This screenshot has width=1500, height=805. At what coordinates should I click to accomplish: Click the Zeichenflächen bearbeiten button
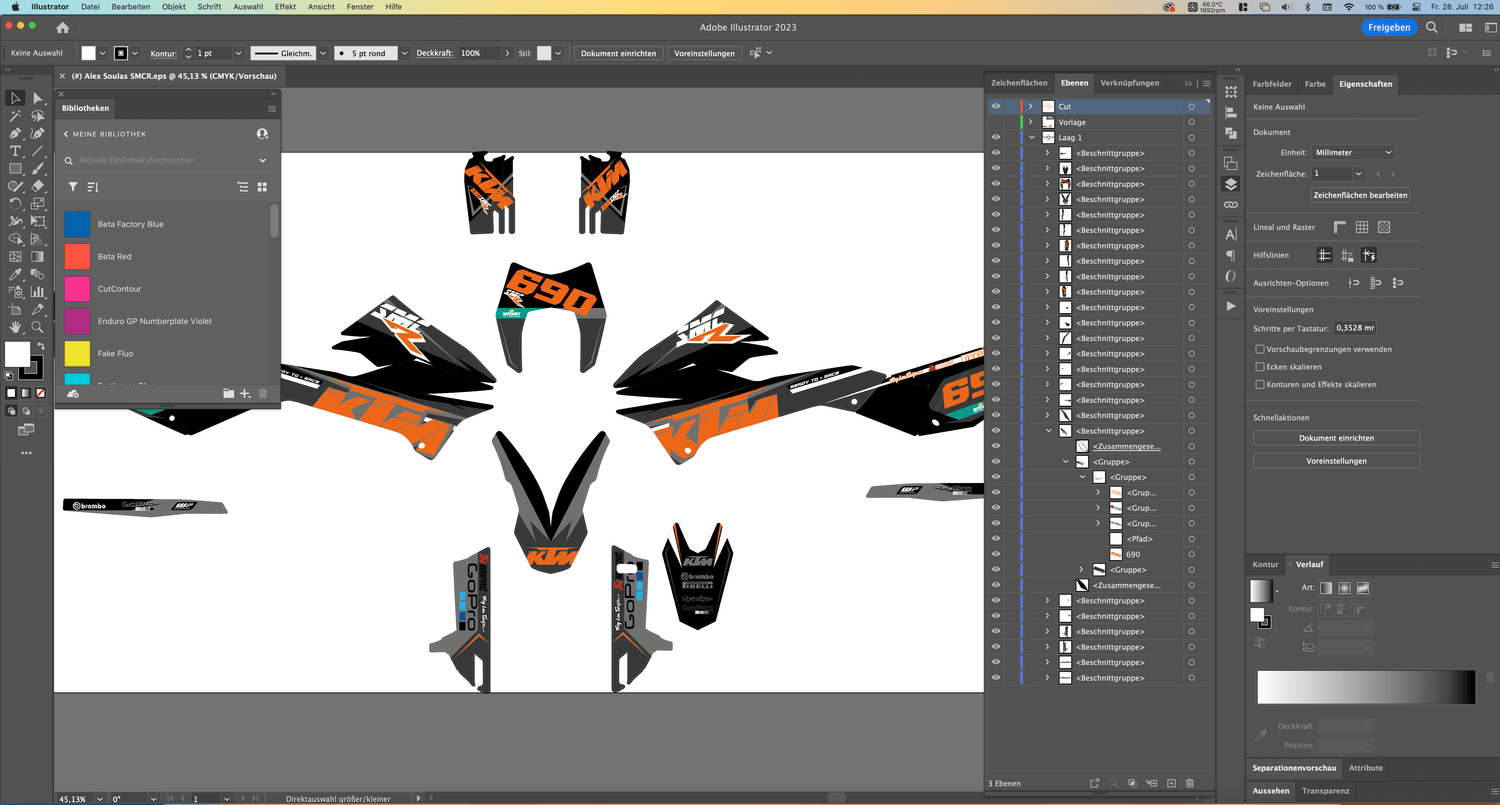coord(1360,195)
